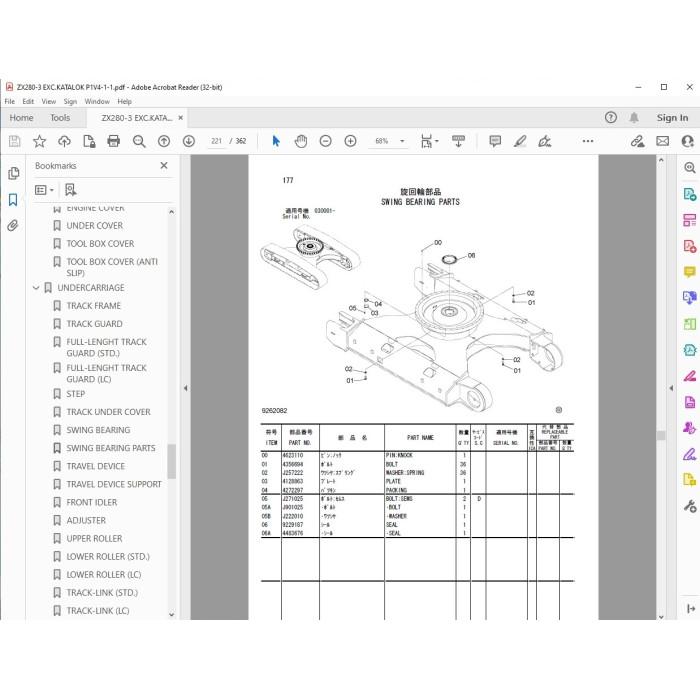
Task: Click the Sign In button
Action: pos(672,118)
